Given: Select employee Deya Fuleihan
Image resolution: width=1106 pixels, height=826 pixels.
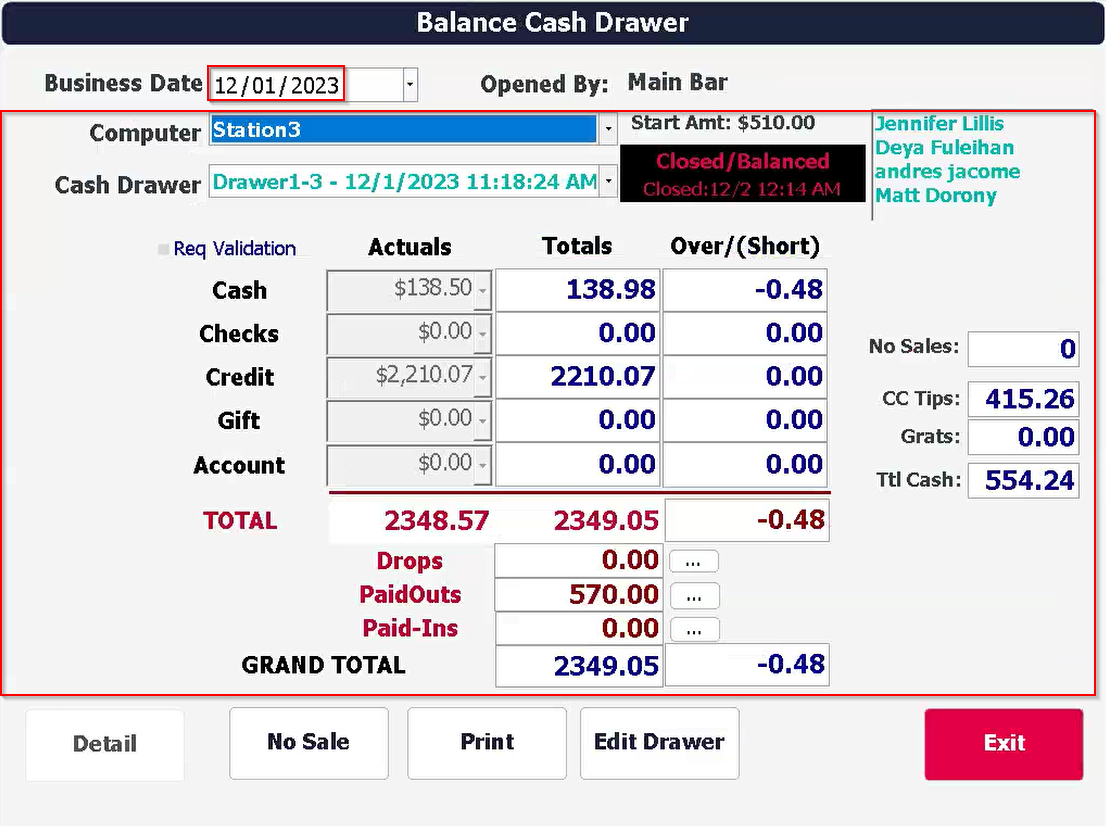Looking at the screenshot, I should pyautogui.click(x=944, y=147).
